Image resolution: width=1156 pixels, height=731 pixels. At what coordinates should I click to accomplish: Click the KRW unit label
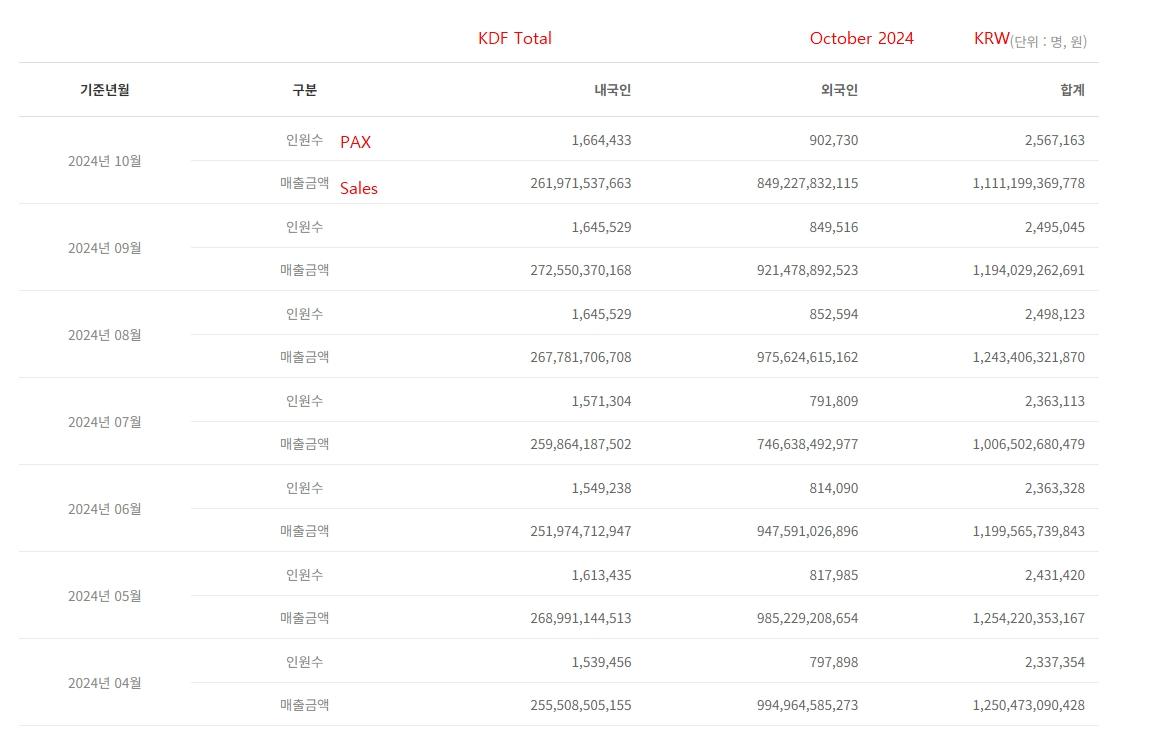991,39
